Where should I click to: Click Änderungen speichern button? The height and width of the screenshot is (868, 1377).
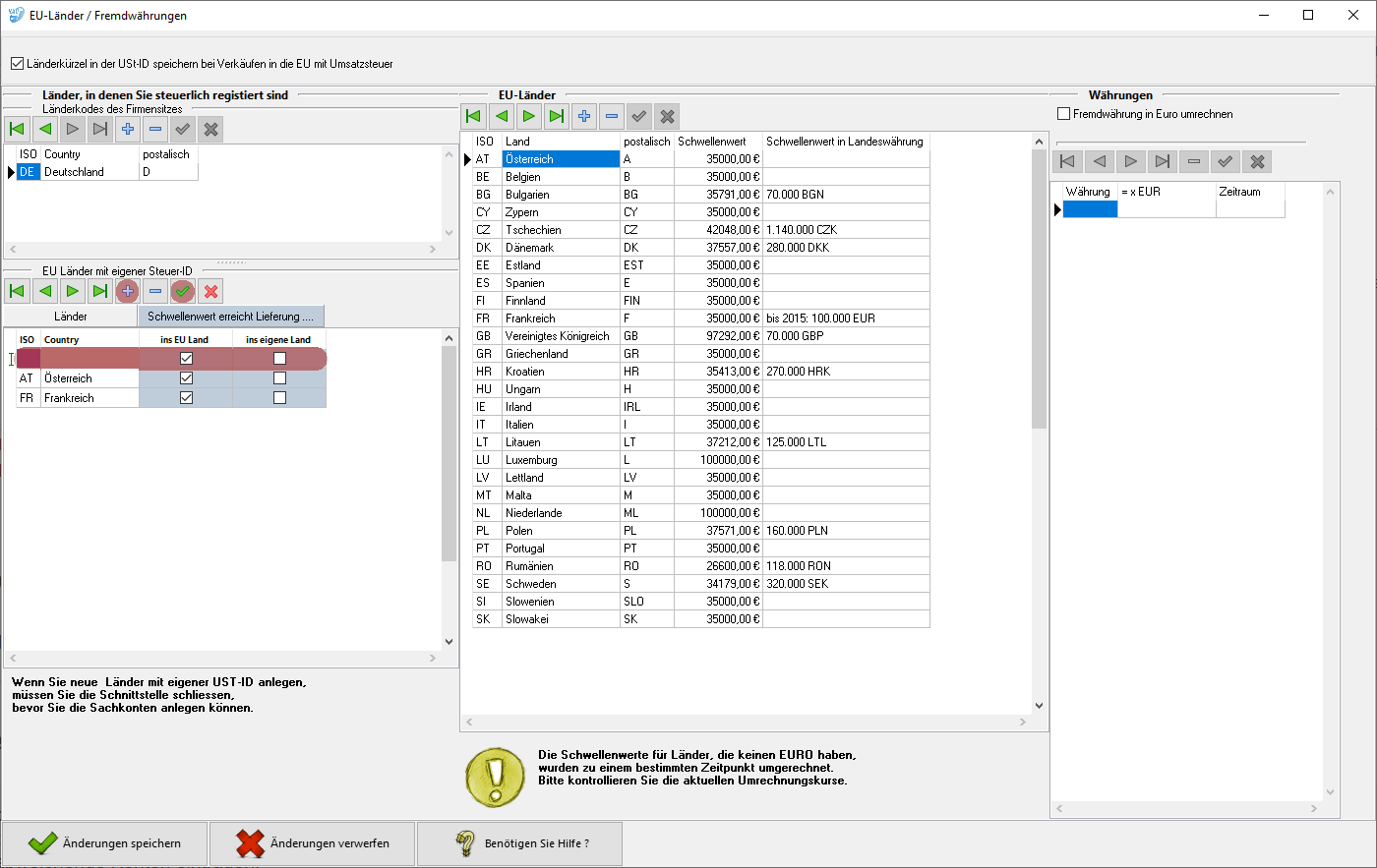point(105,843)
